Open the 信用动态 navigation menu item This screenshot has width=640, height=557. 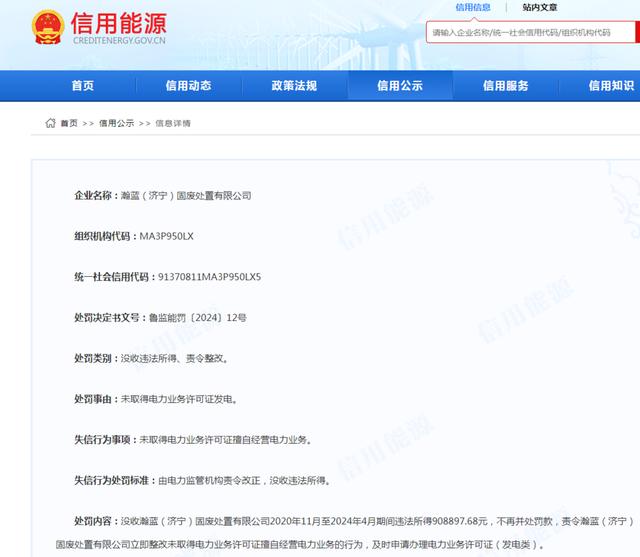pos(188,86)
